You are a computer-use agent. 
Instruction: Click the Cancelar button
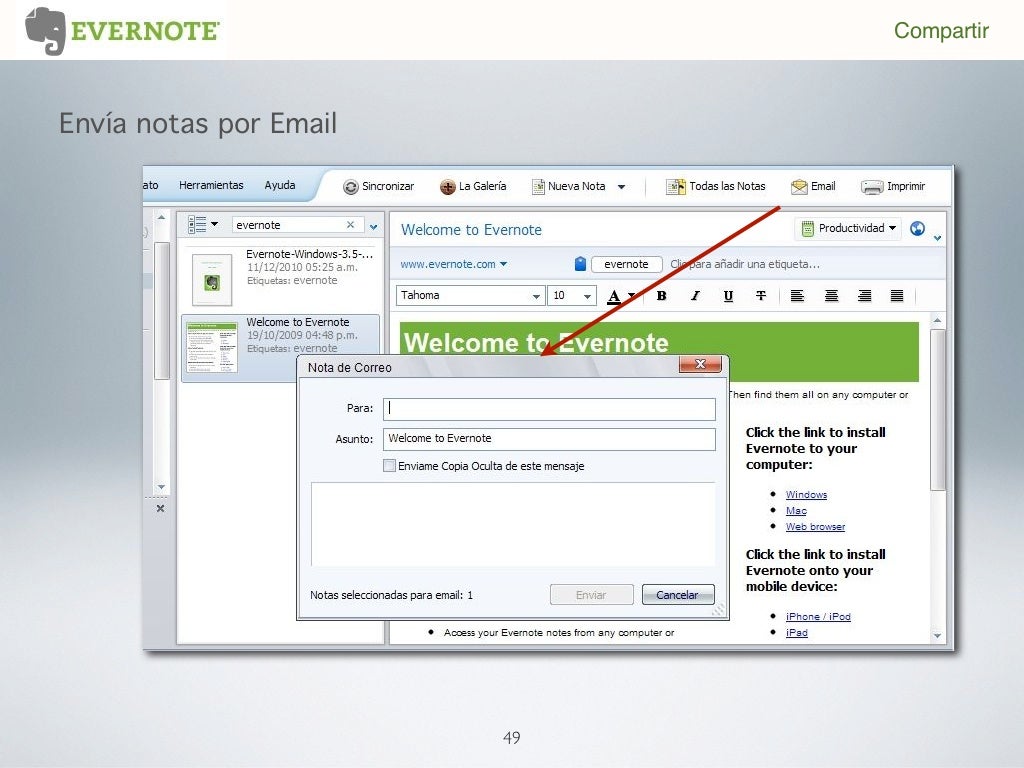coord(678,595)
